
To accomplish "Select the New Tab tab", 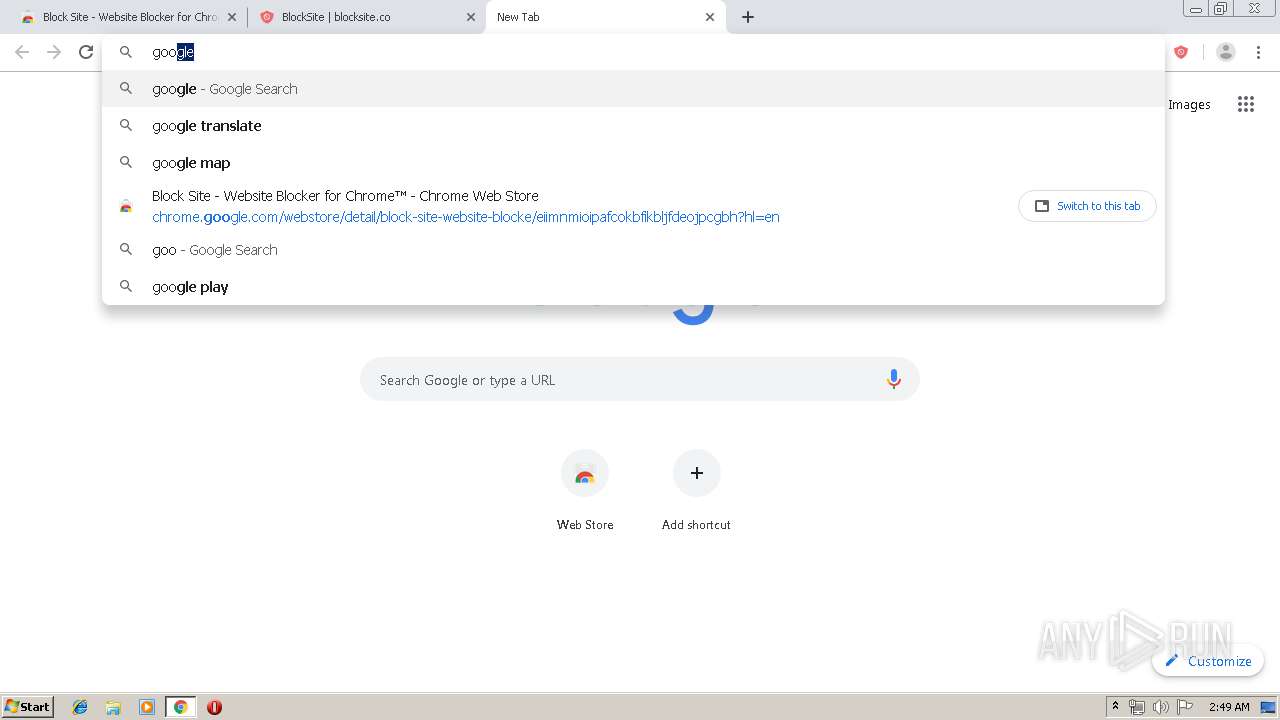I will tap(605, 17).
